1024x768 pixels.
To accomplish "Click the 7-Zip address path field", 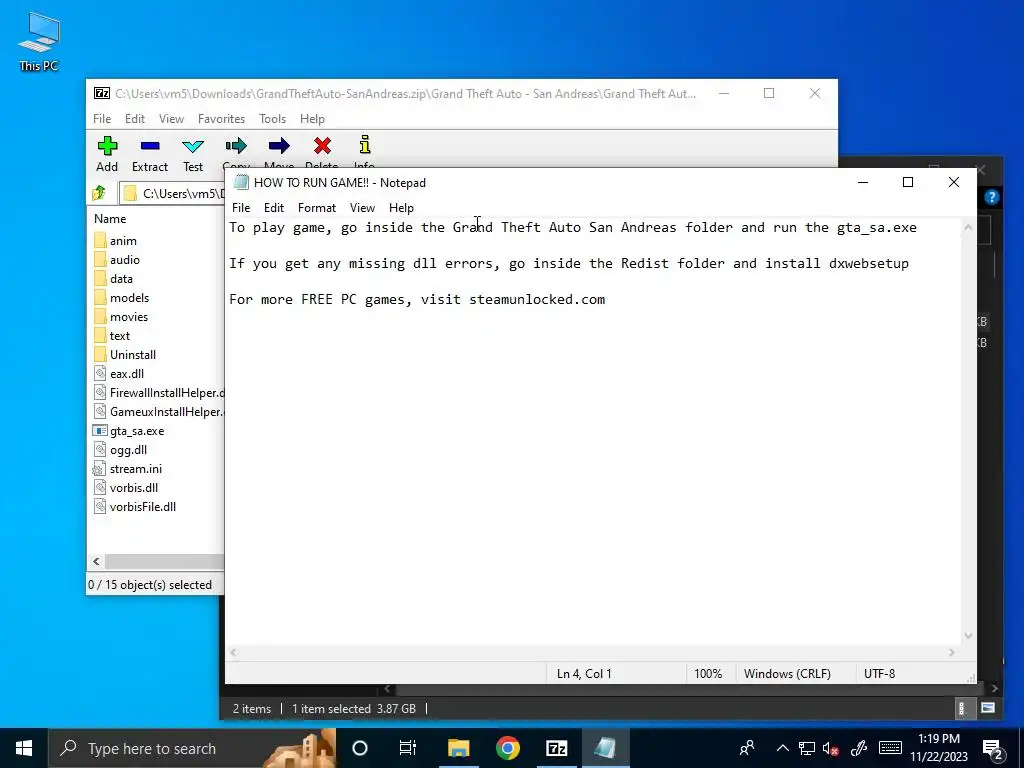I will point(173,193).
